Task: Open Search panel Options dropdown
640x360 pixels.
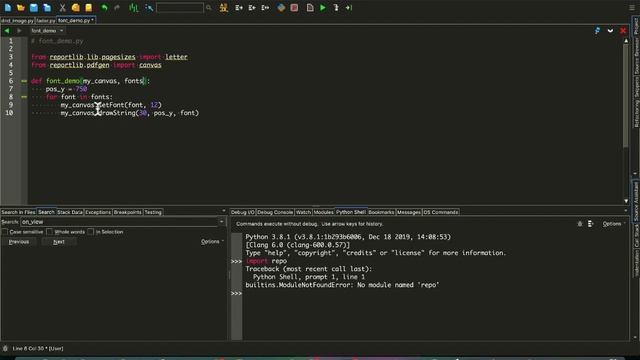Action: (212, 242)
